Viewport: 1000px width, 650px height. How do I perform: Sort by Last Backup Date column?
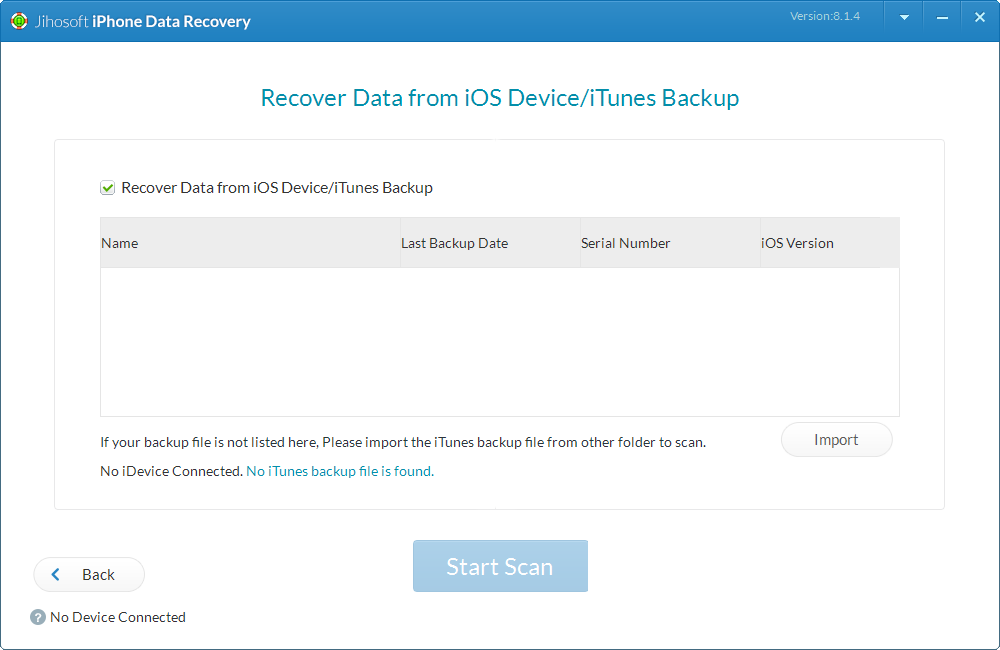[490, 243]
